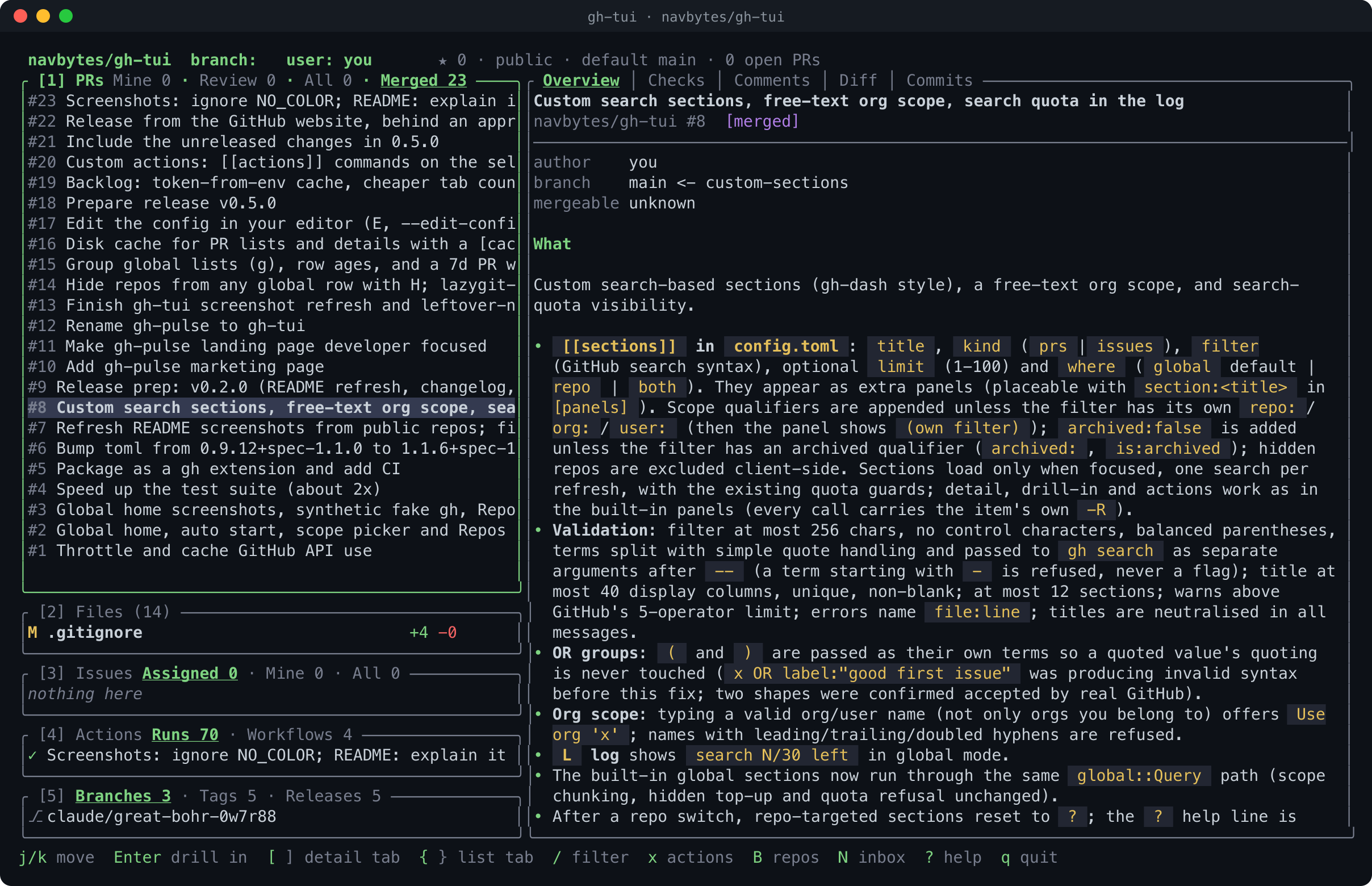1372x886 pixels.
Task: Select the .gitignore file row
Action: point(271,632)
